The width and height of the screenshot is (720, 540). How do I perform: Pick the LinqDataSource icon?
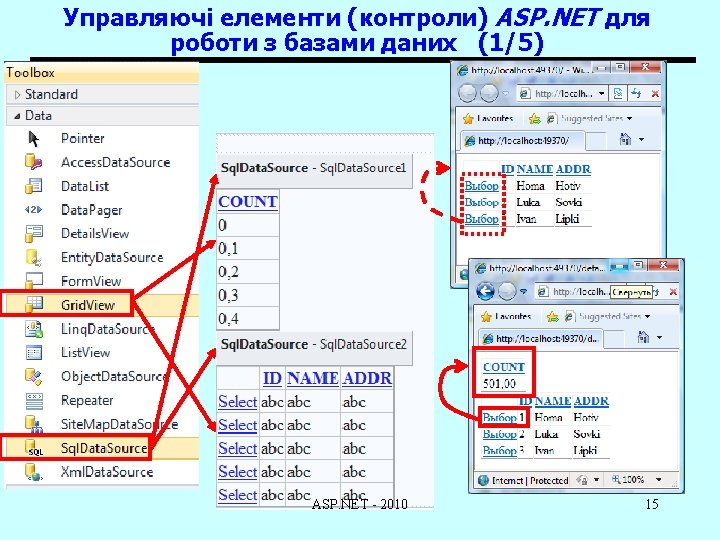tap(34, 329)
